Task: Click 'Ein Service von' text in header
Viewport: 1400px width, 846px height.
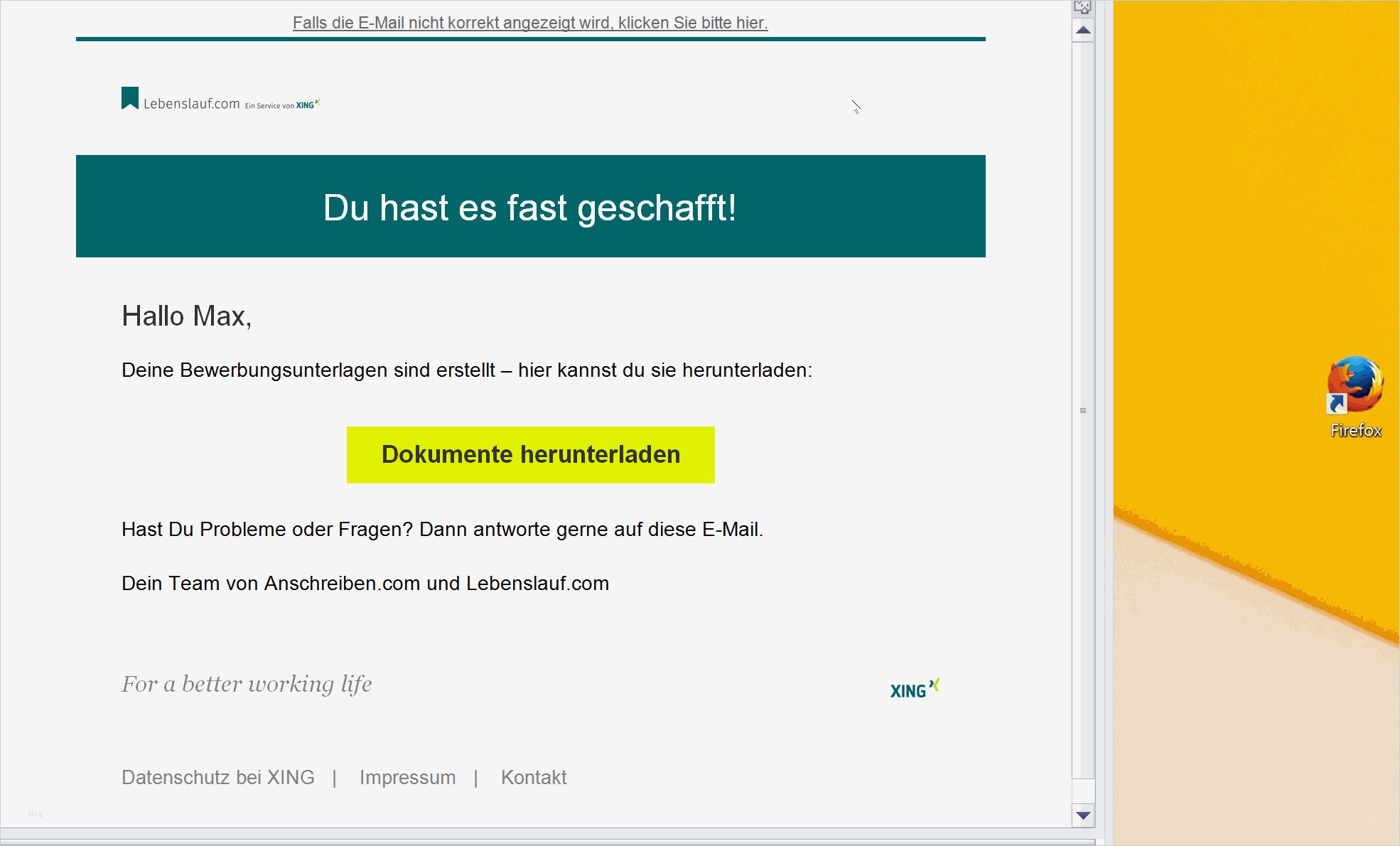Action: click(x=269, y=106)
